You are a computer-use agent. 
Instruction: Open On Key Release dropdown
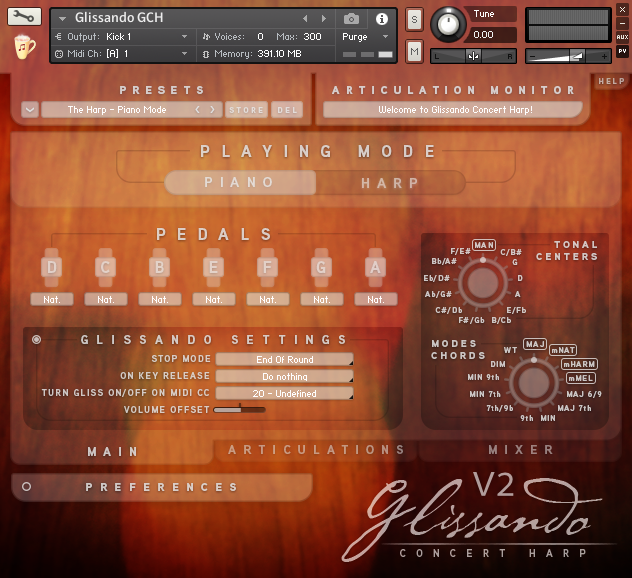(x=285, y=376)
